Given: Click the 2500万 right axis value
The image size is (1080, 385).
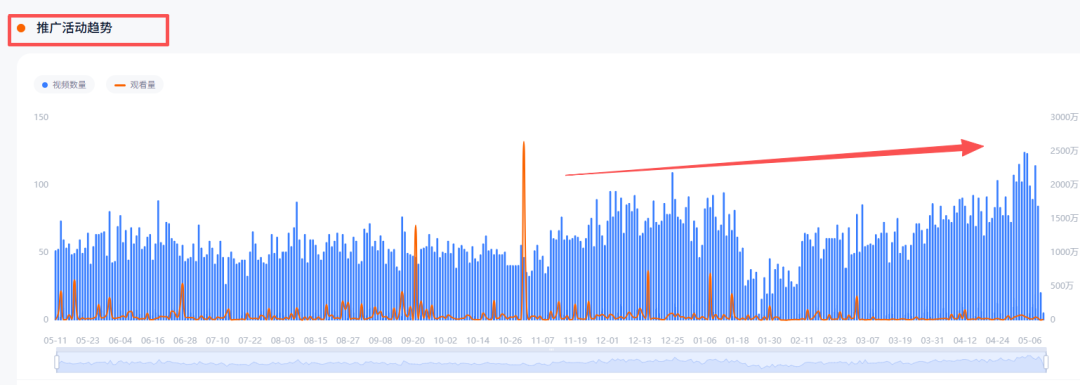Looking at the screenshot, I should (x=1064, y=151).
